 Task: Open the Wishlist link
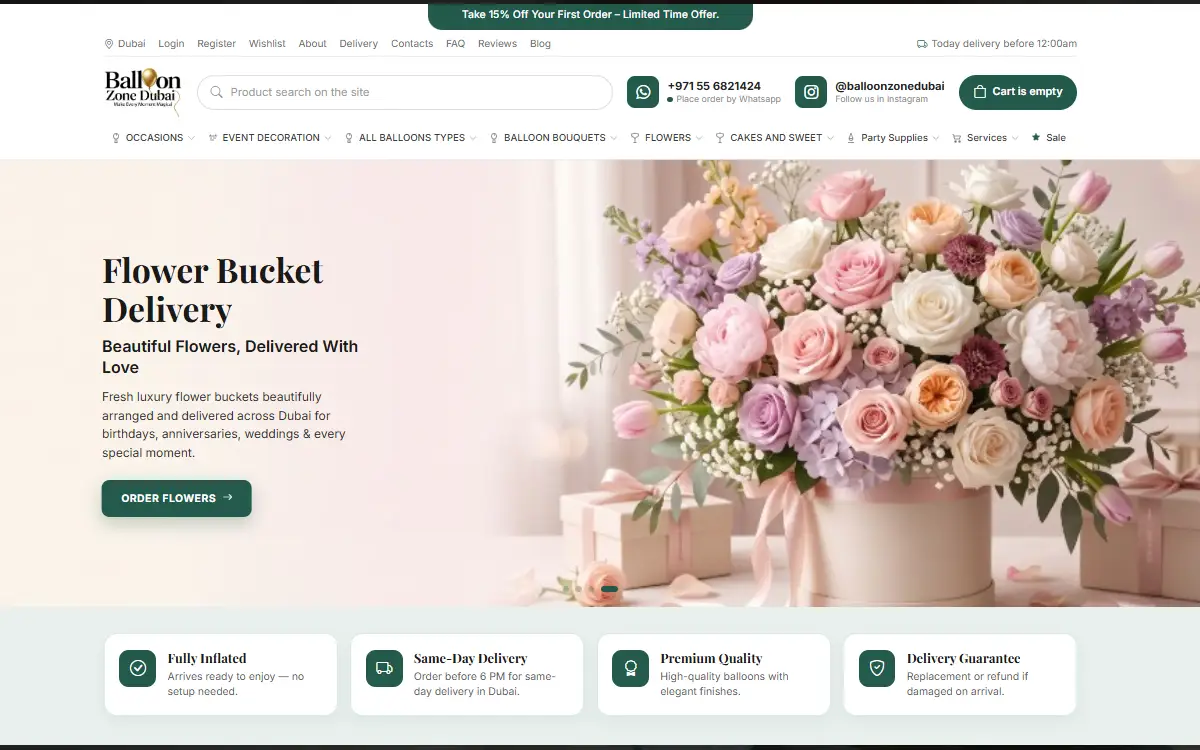tap(267, 44)
